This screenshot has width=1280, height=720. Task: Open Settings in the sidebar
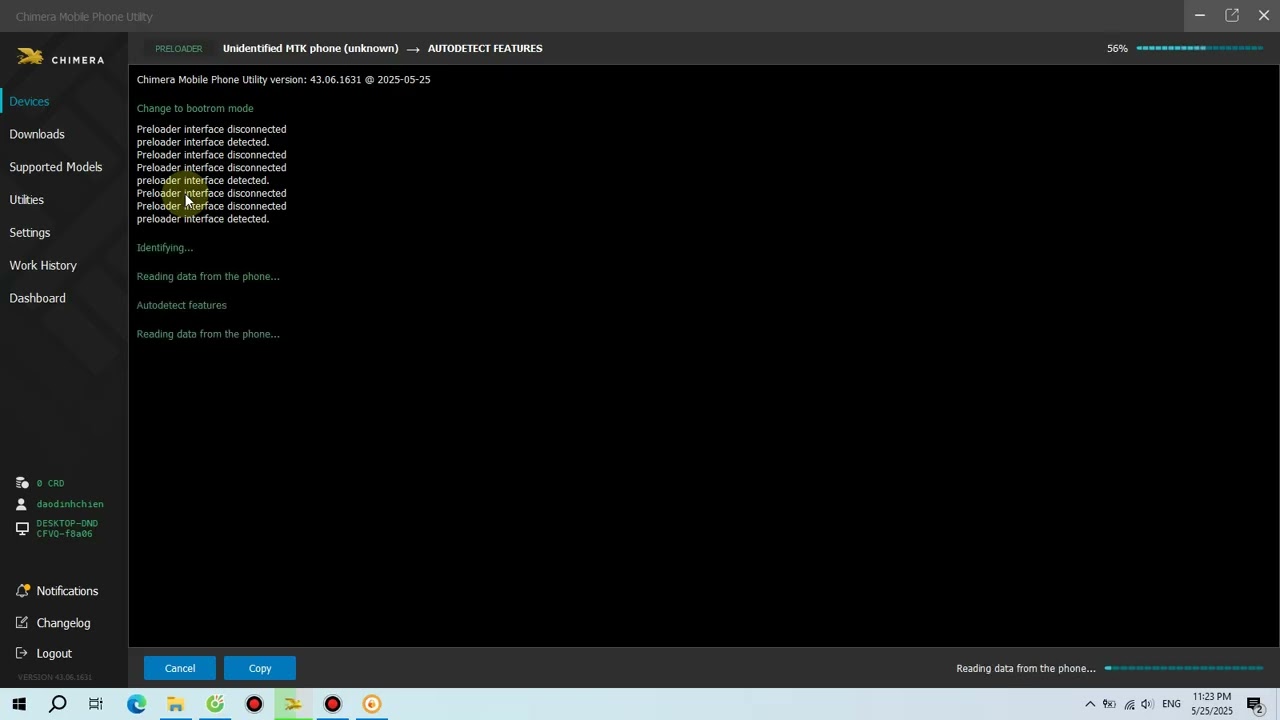point(30,233)
